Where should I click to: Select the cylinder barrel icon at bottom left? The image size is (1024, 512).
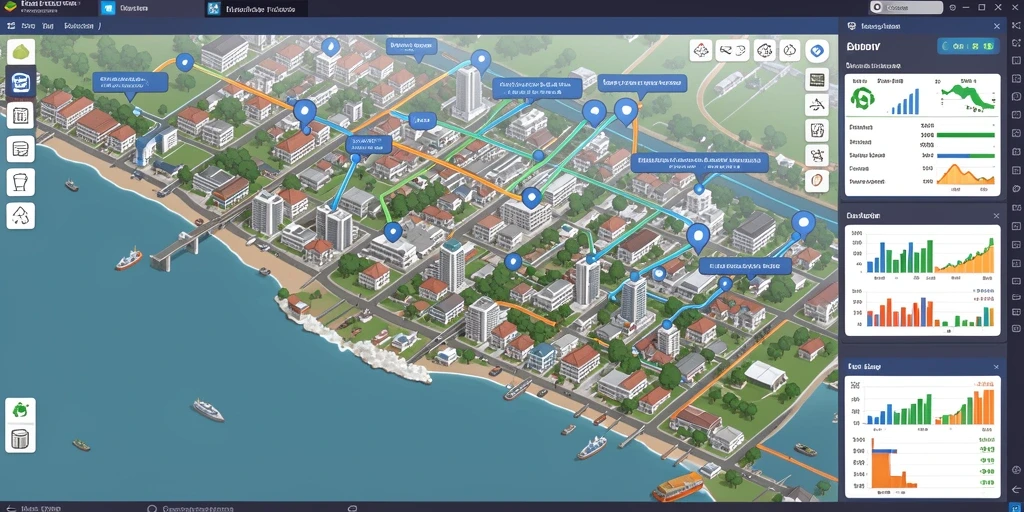[x=21, y=439]
